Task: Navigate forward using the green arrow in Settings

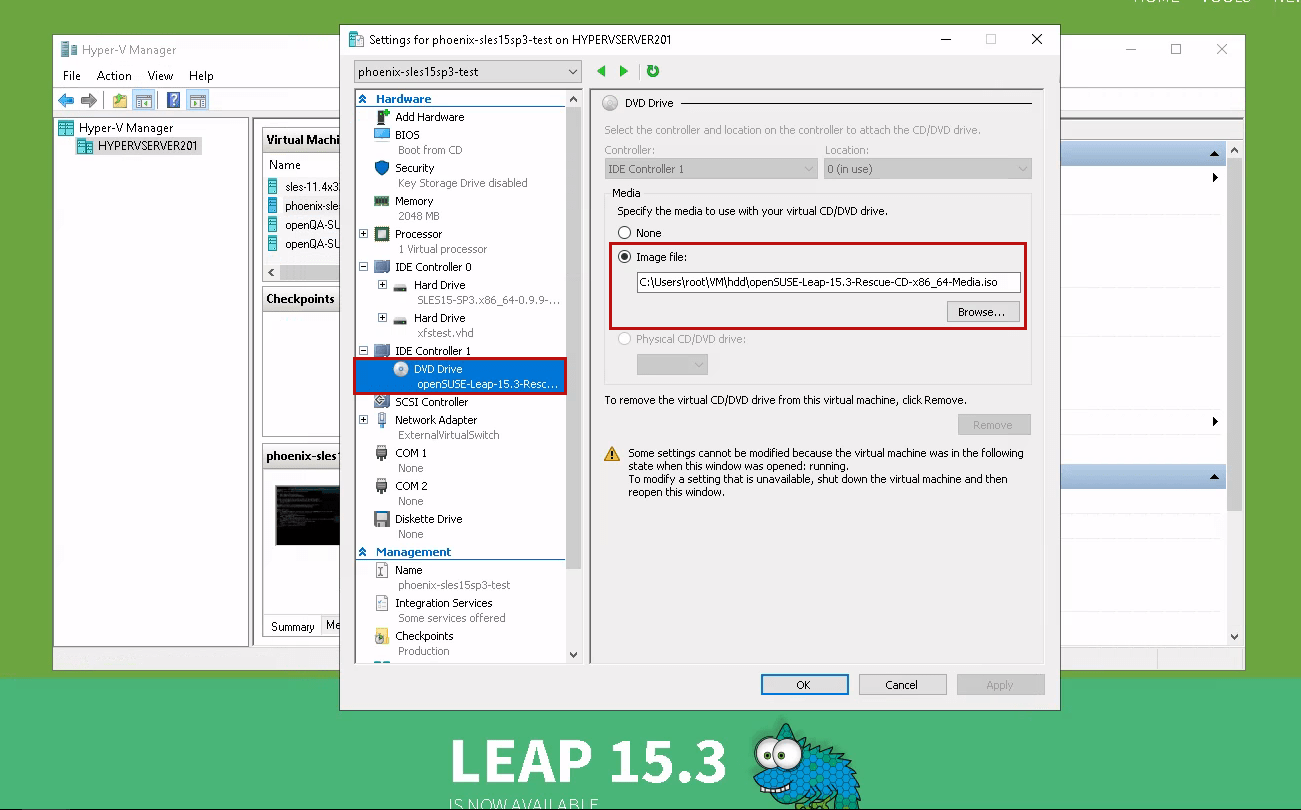Action: coord(622,71)
